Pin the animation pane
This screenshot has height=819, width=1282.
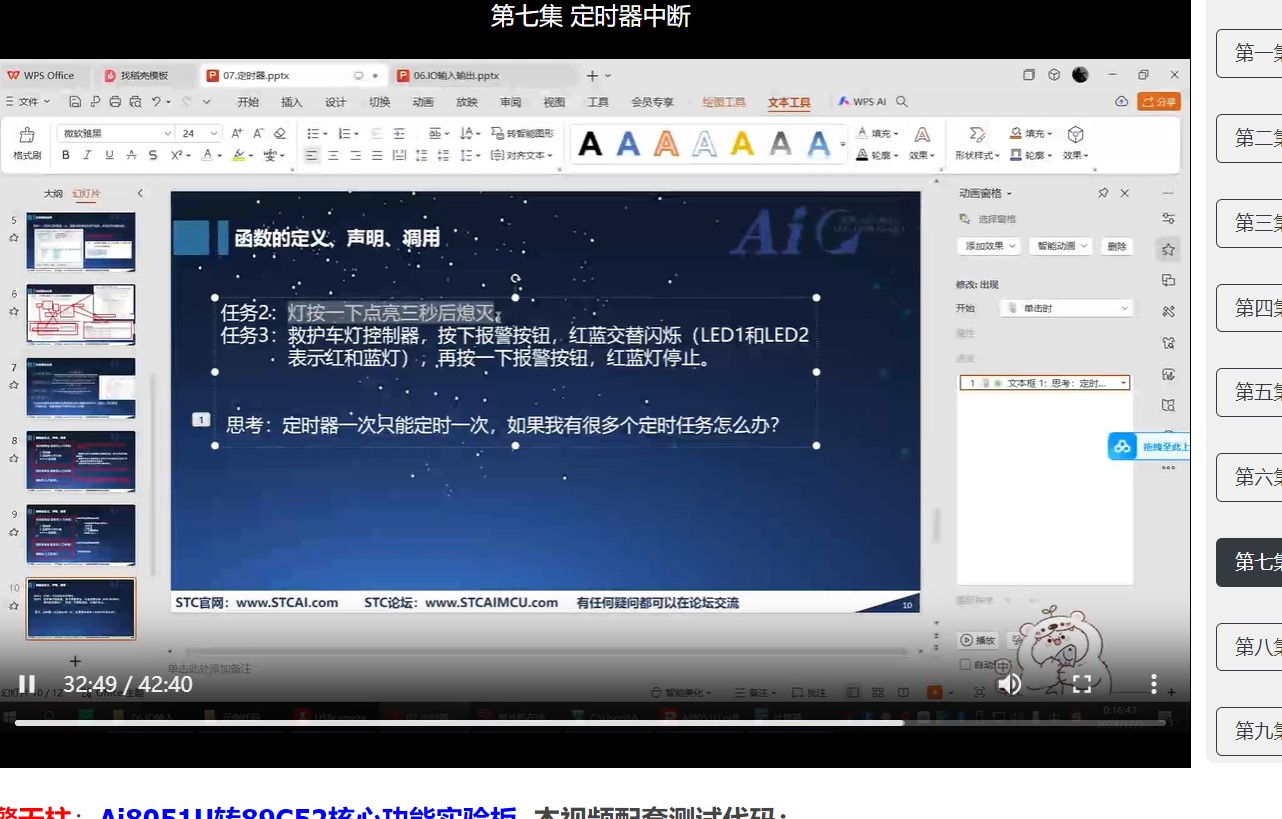(x=1103, y=193)
